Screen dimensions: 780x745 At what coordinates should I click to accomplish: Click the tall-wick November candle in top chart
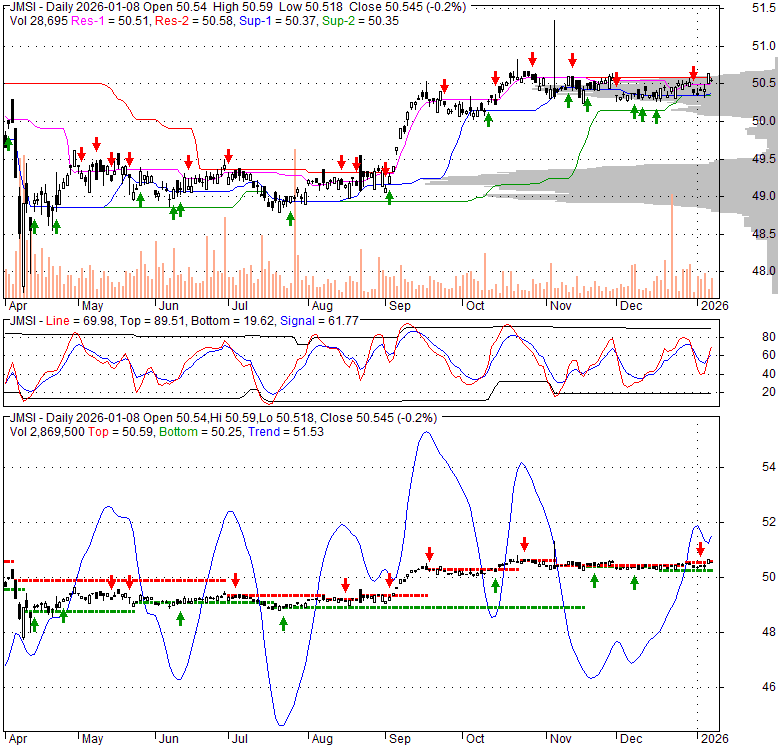point(554,57)
